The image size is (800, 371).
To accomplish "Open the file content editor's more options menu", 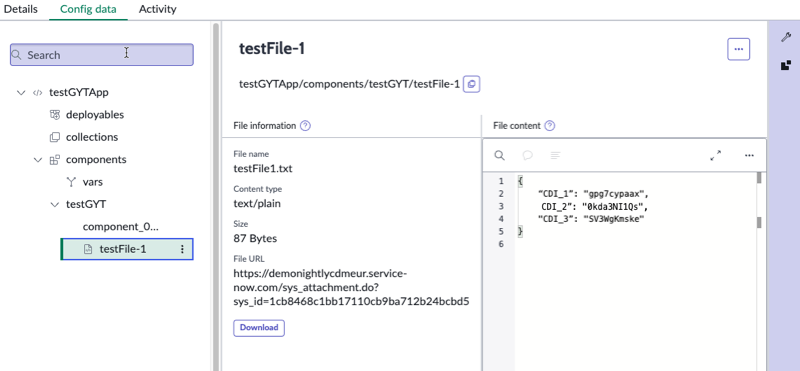I will (x=748, y=156).
